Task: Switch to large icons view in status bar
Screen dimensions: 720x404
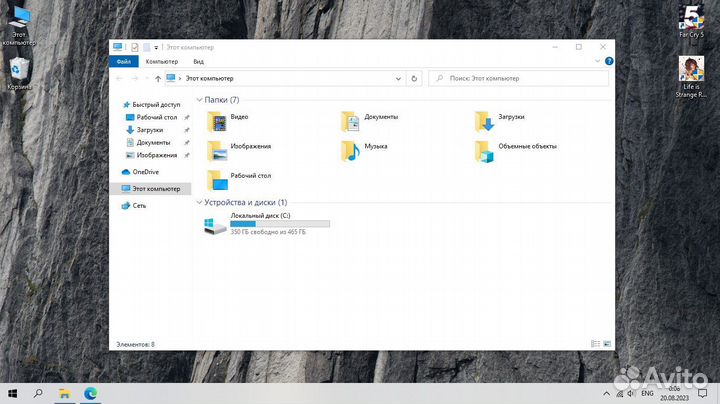Action: click(606, 343)
